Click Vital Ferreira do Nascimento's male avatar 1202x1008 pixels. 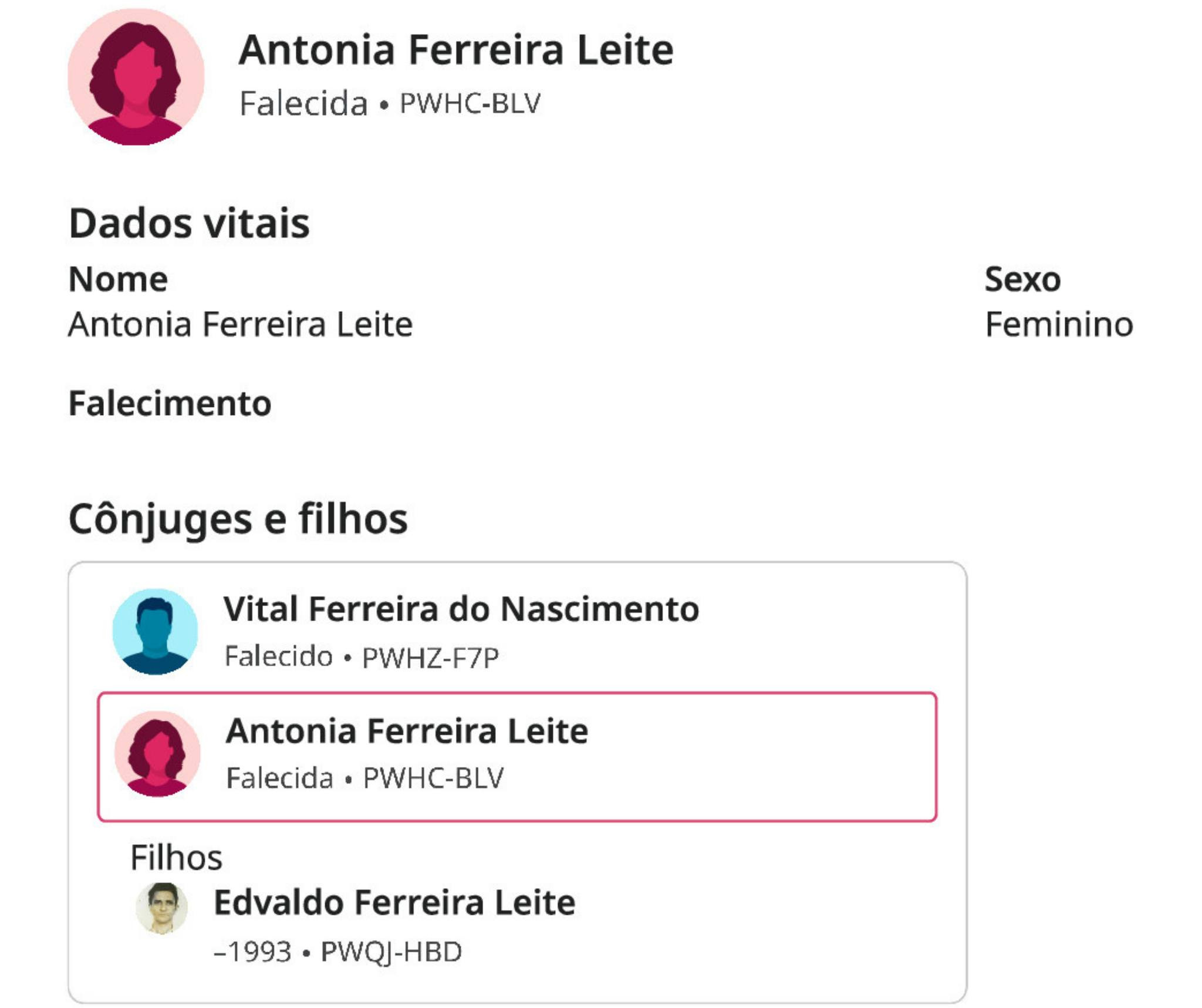click(155, 631)
